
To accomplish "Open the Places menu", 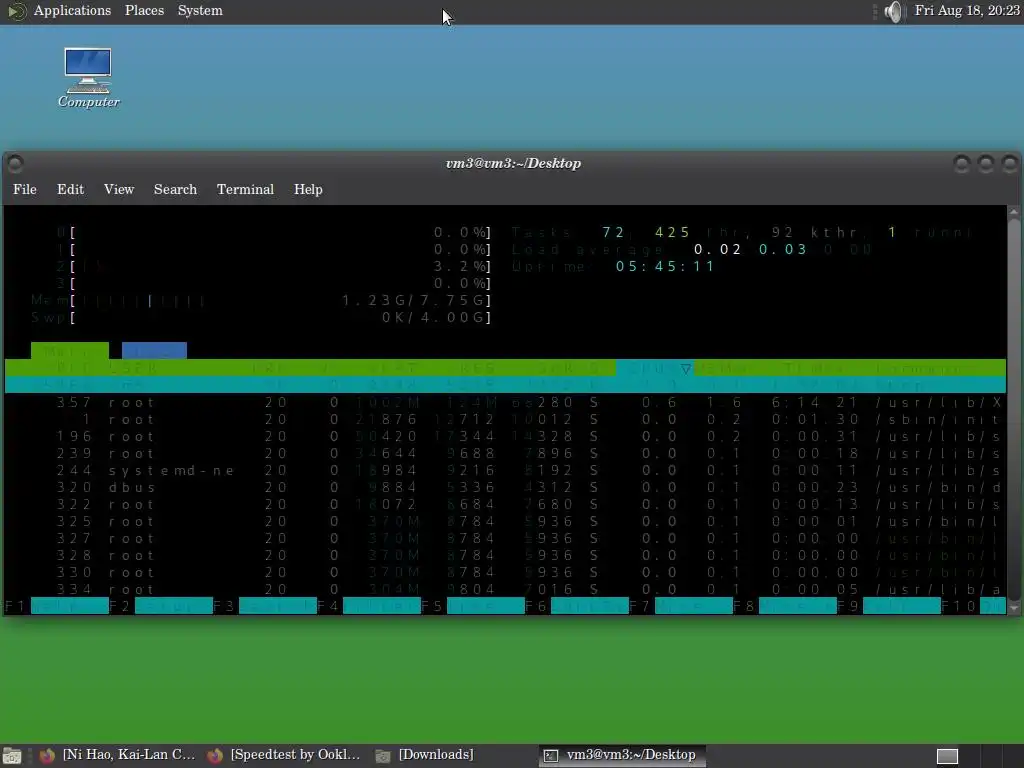I will pyautogui.click(x=144, y=11).
